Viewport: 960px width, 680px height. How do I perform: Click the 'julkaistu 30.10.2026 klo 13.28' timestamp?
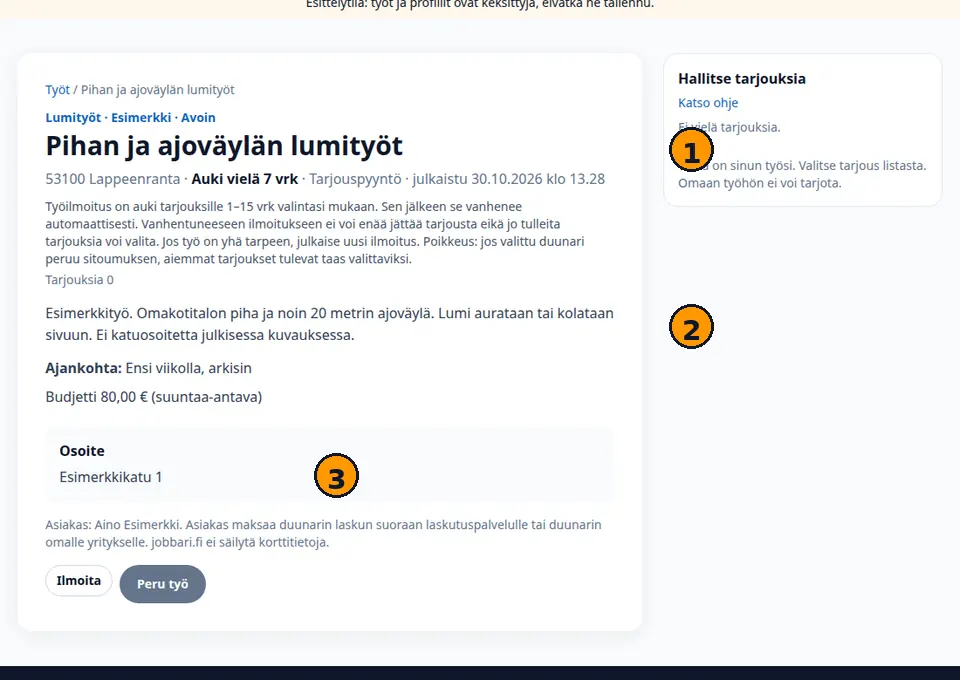[x=508, y=179]
